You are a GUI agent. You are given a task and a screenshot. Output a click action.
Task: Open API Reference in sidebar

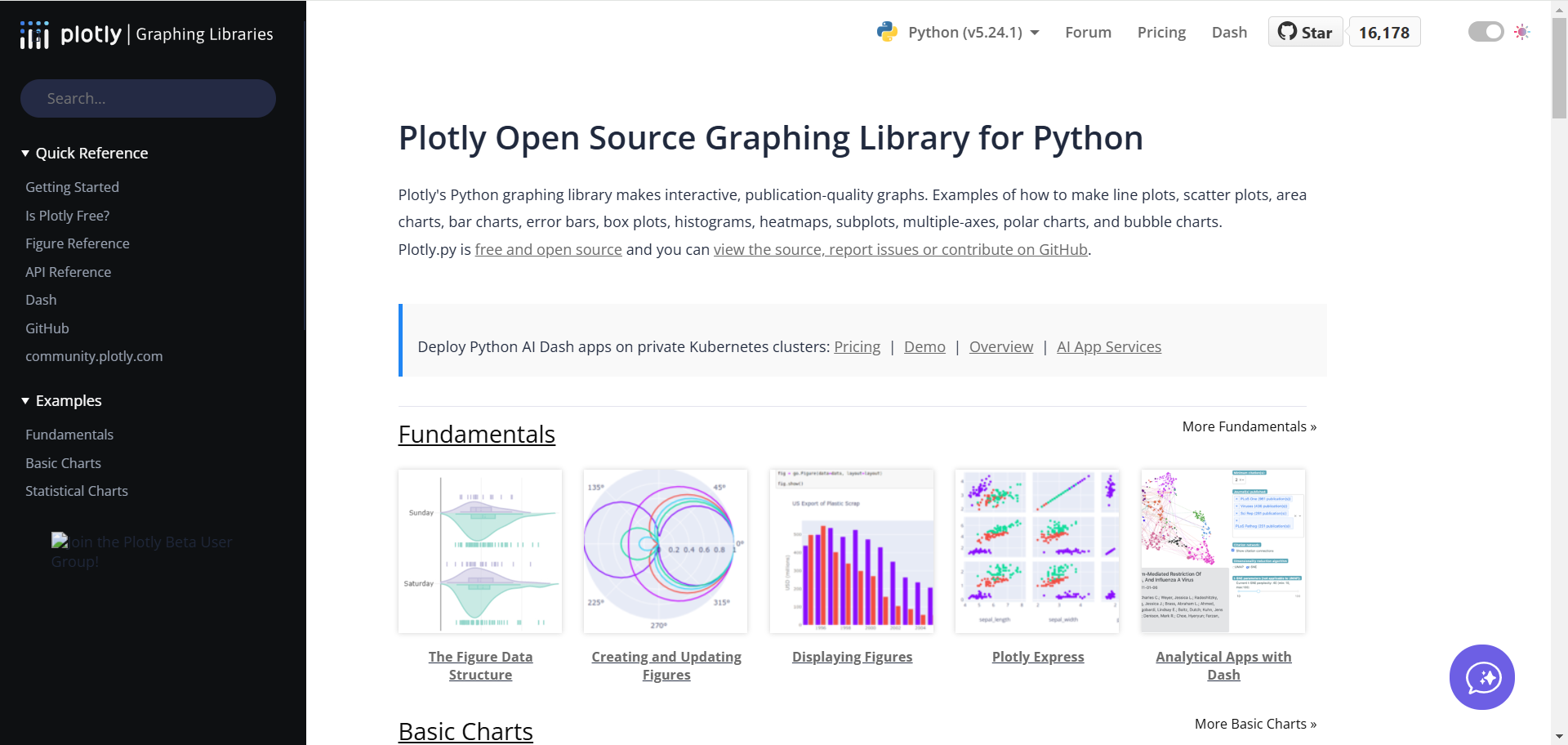click(x=68, y=272)
